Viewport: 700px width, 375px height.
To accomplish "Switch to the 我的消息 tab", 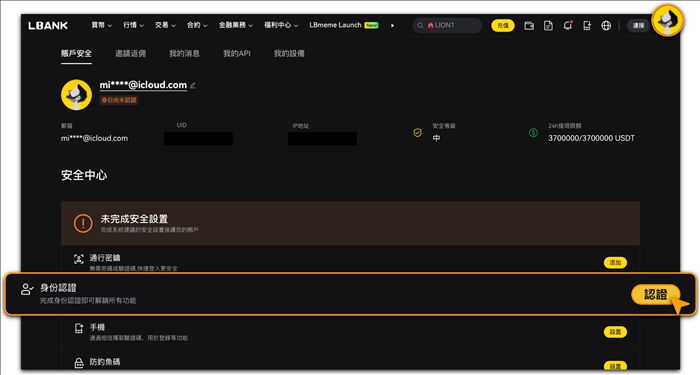I will coord(184,54).
